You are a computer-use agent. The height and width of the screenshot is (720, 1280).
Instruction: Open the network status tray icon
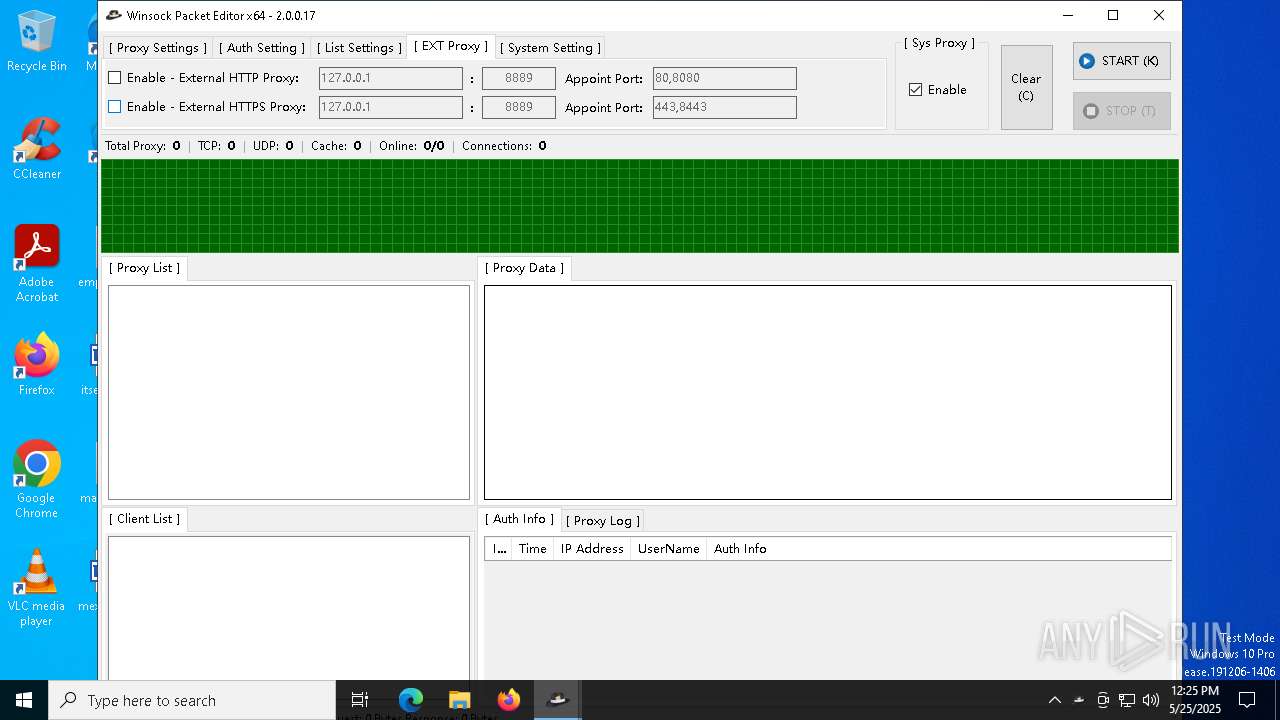(x=1127, y=700)
